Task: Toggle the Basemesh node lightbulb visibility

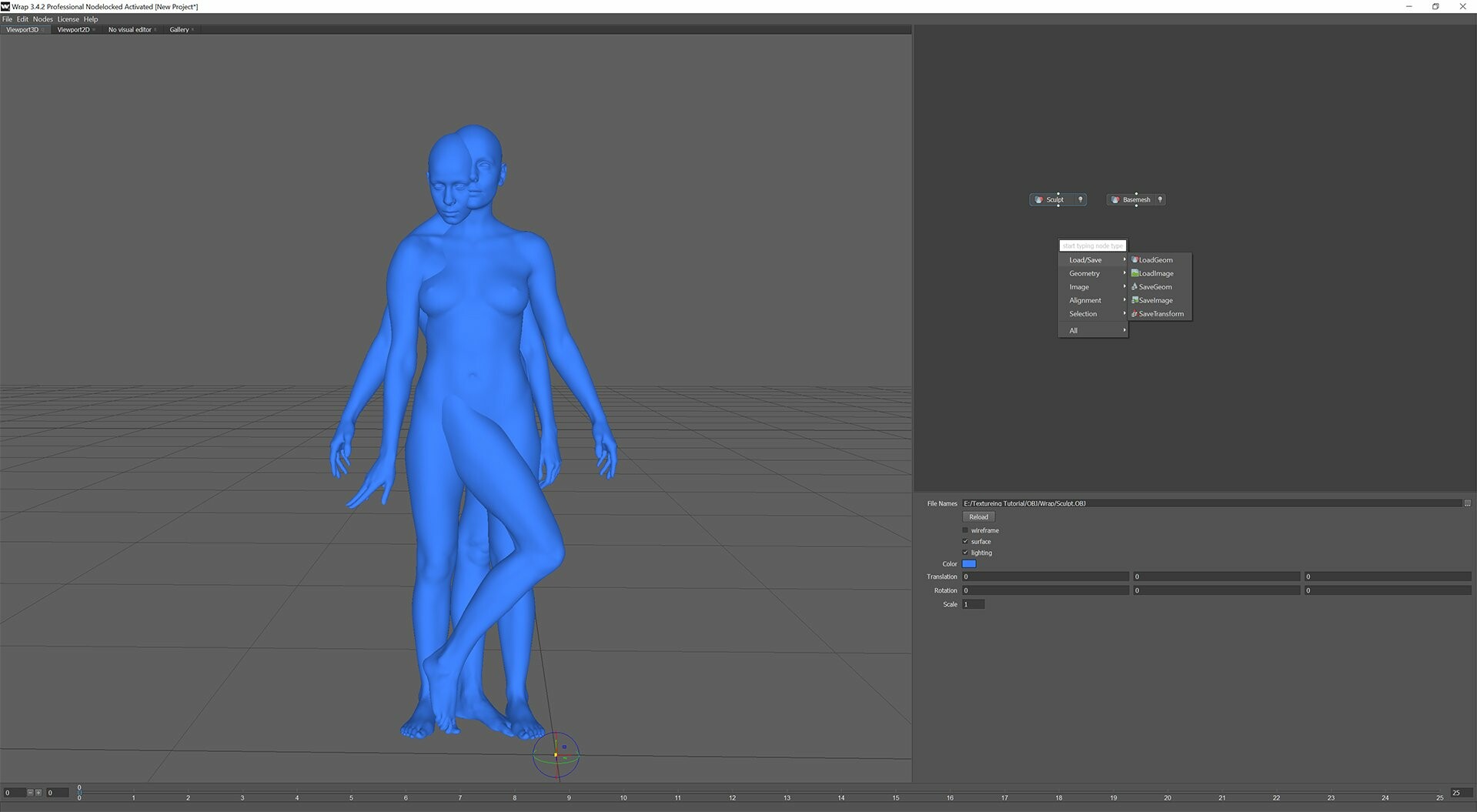Action: (x=1160, y=199)
